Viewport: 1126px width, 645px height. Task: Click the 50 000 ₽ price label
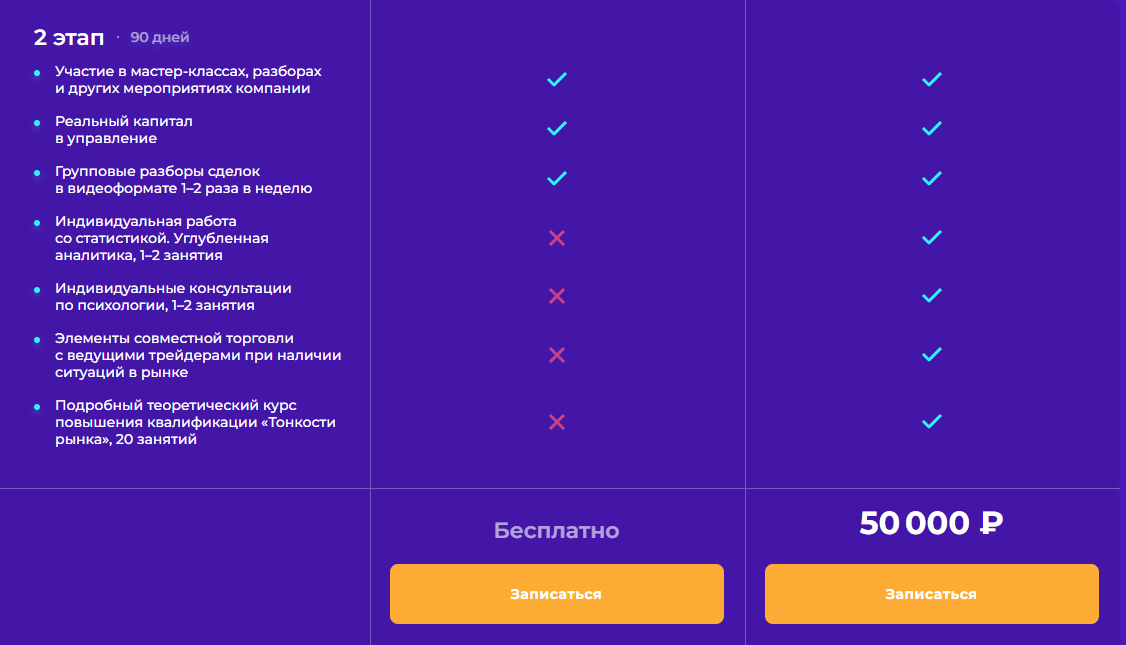coord(931,523)
